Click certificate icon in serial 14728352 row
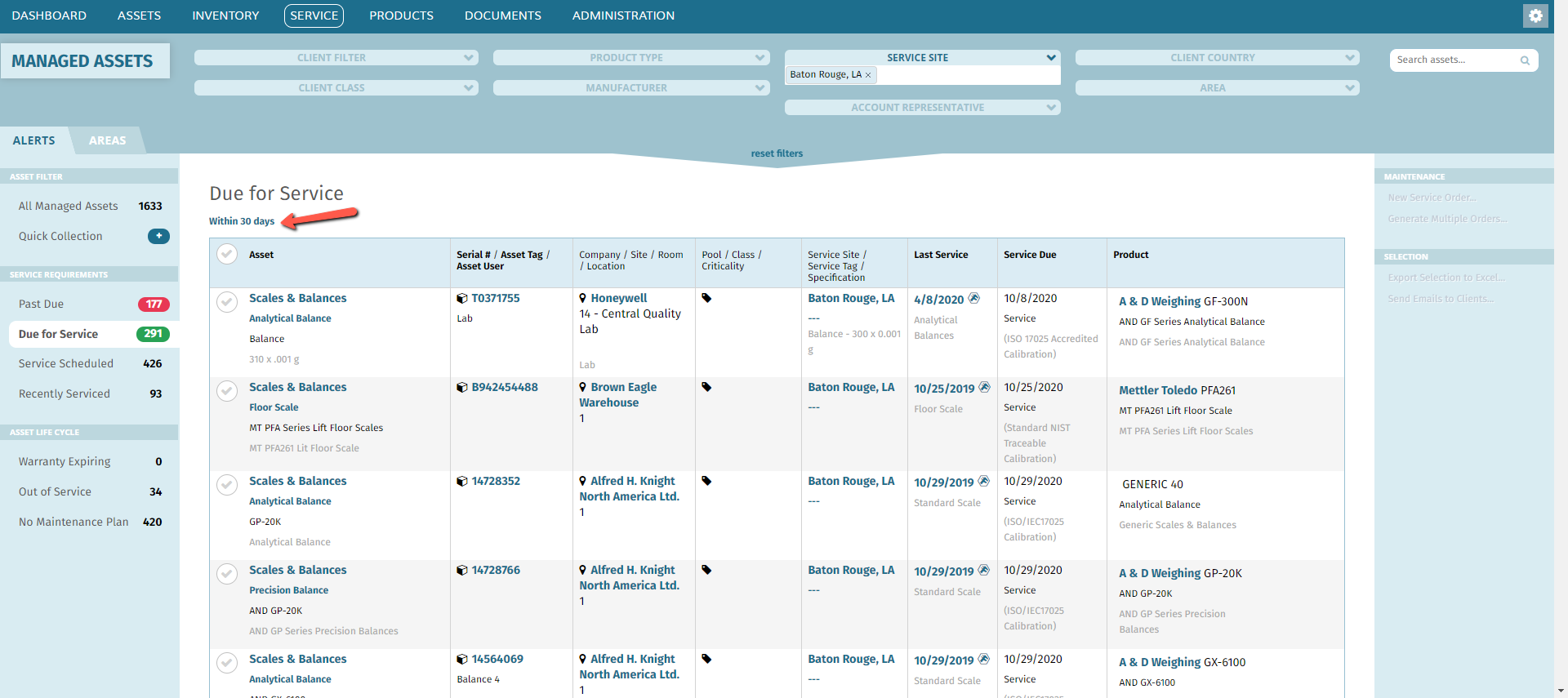The height and width of the screenshot is (698, 1568). (984, 482)
